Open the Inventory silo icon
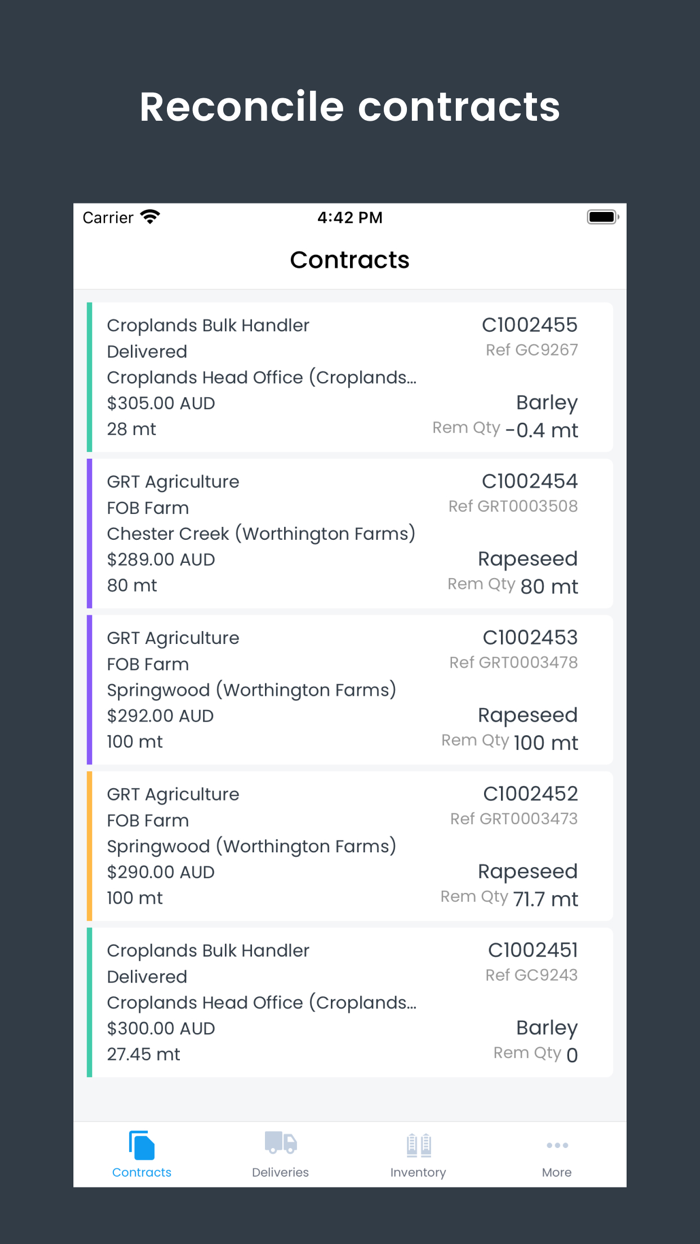This screenshot has width=700, height=1244. click(x=418, y=1145)
